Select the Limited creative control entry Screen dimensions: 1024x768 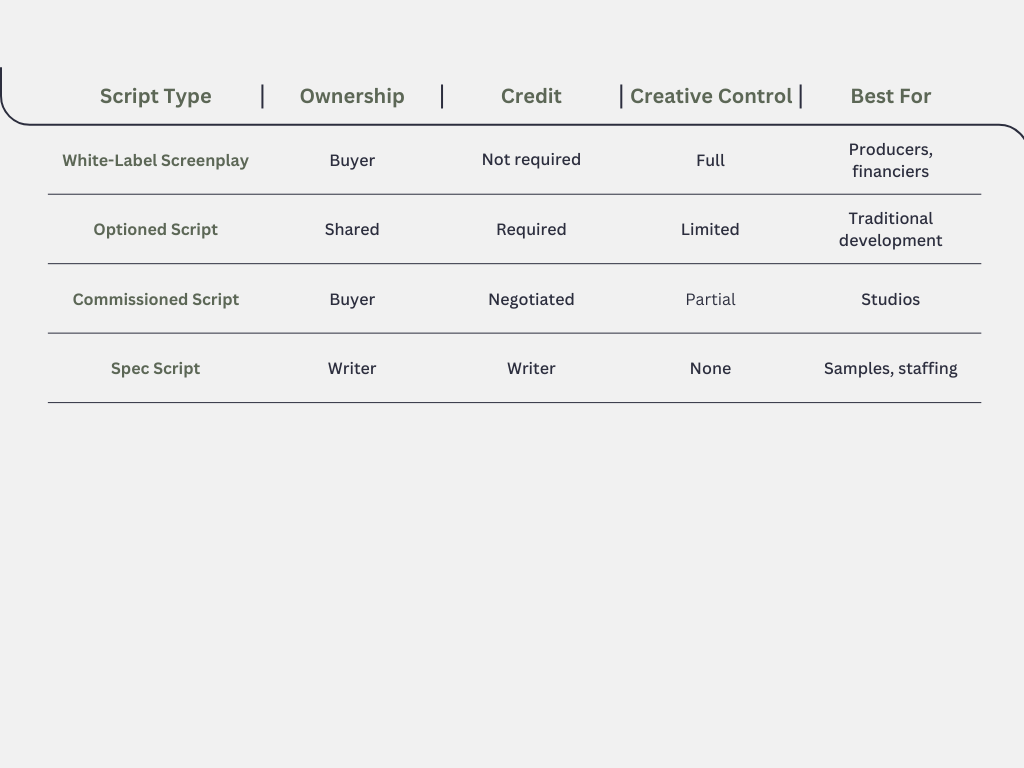click(710, 229)
